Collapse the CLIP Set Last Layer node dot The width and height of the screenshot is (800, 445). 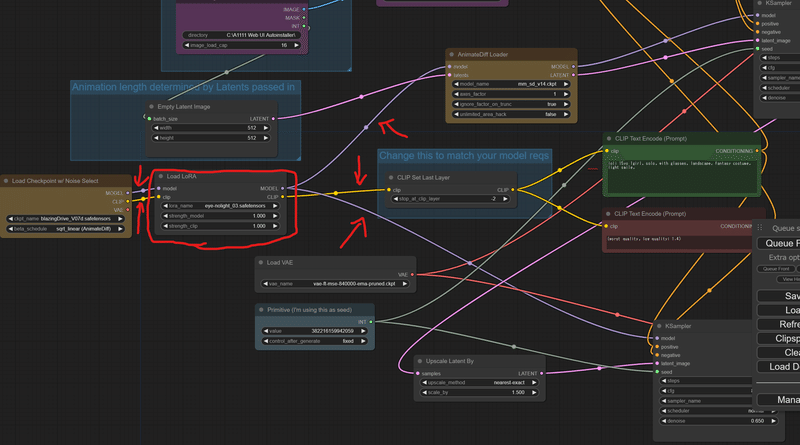coord(391,178)
